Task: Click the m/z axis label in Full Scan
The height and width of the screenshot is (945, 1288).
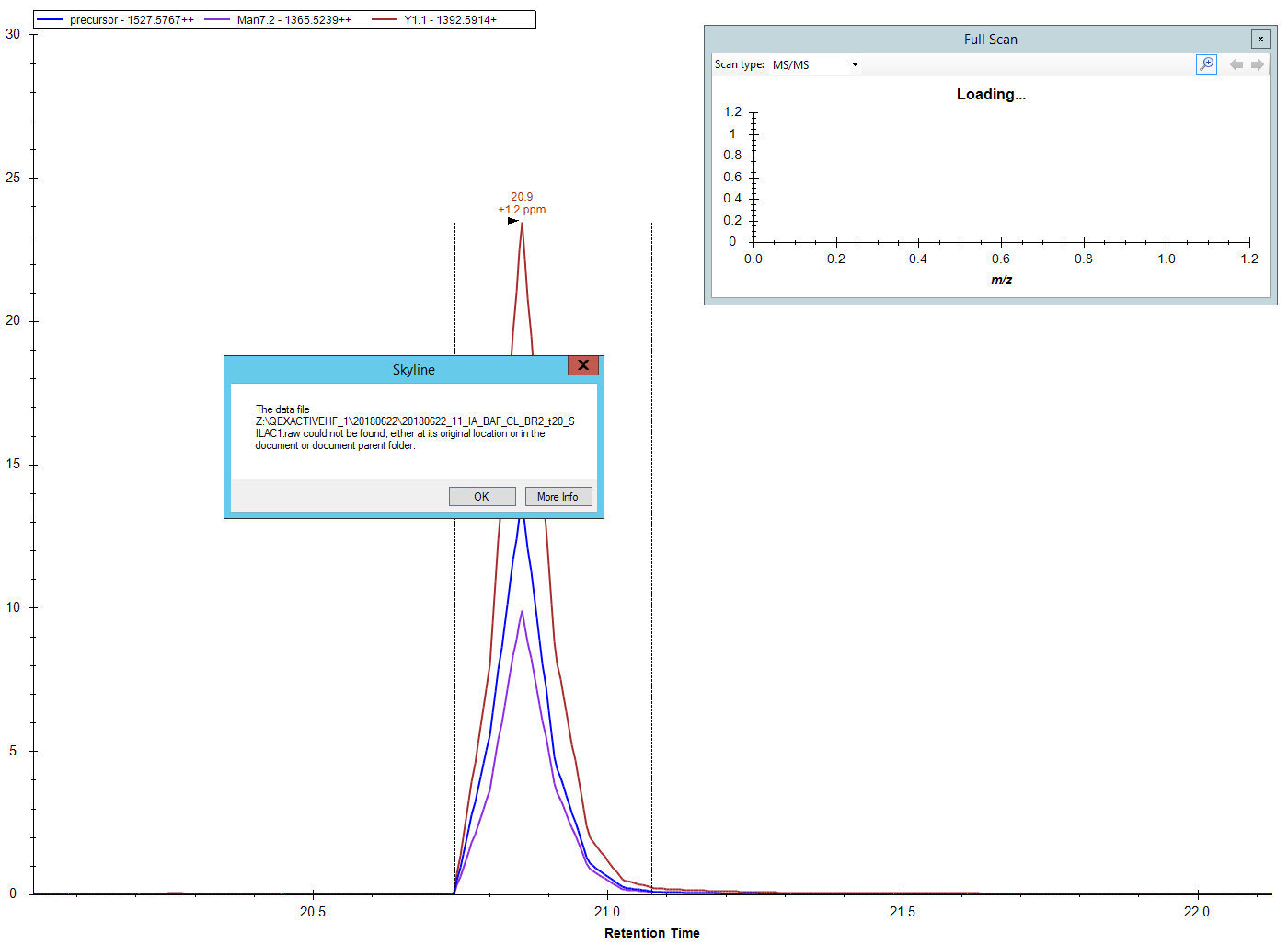Action: tap(1001, 280)
